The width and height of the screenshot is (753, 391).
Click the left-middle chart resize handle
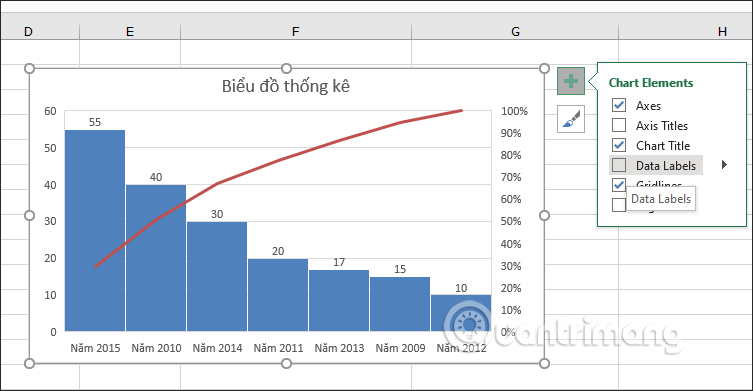coord(29,216)
